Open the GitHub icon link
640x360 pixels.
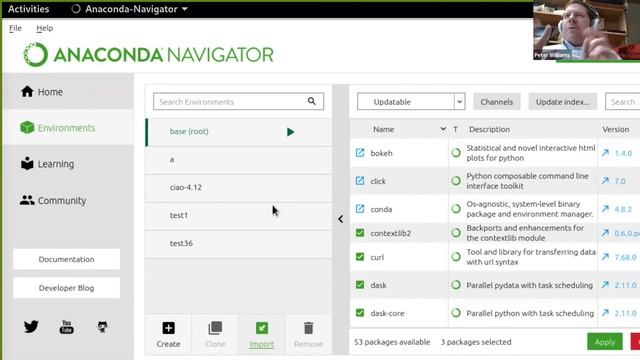click(x=102, y=327)
